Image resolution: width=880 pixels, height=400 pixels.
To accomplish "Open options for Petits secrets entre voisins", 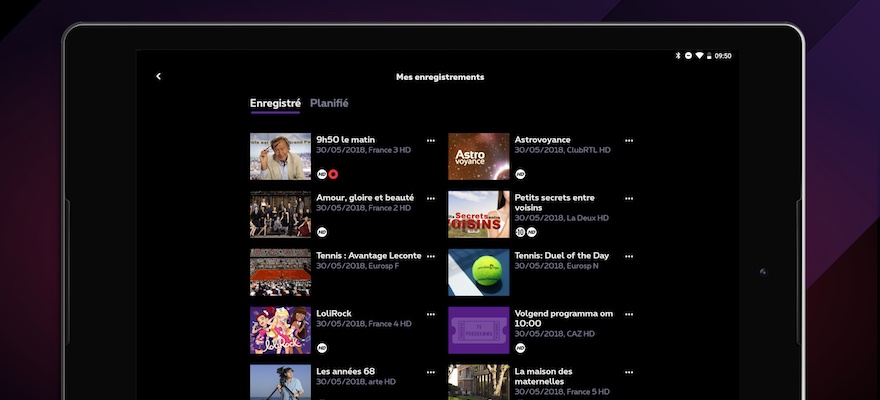I will click(x=629, y=198).
